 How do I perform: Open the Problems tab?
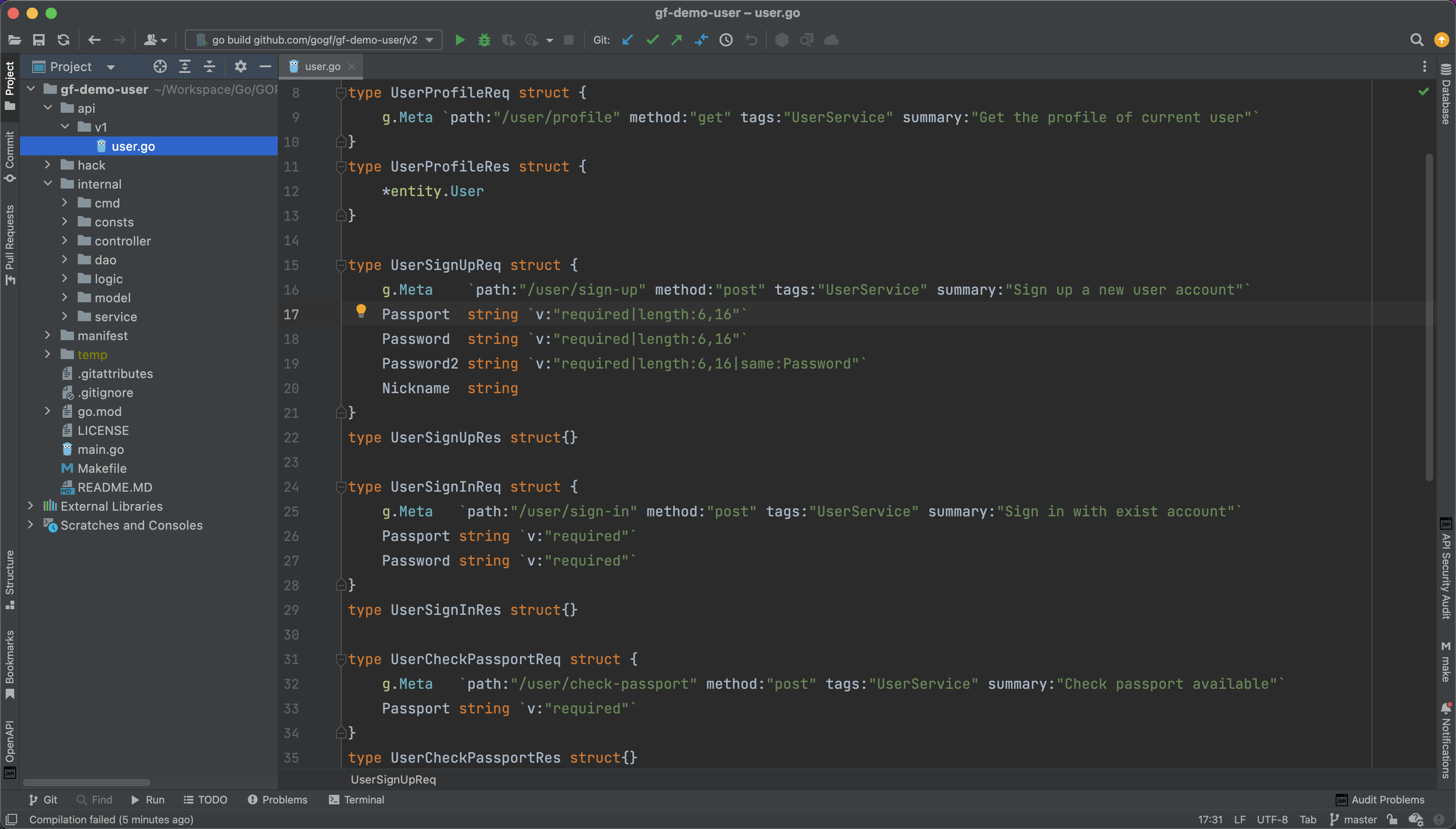click(278, 800)
